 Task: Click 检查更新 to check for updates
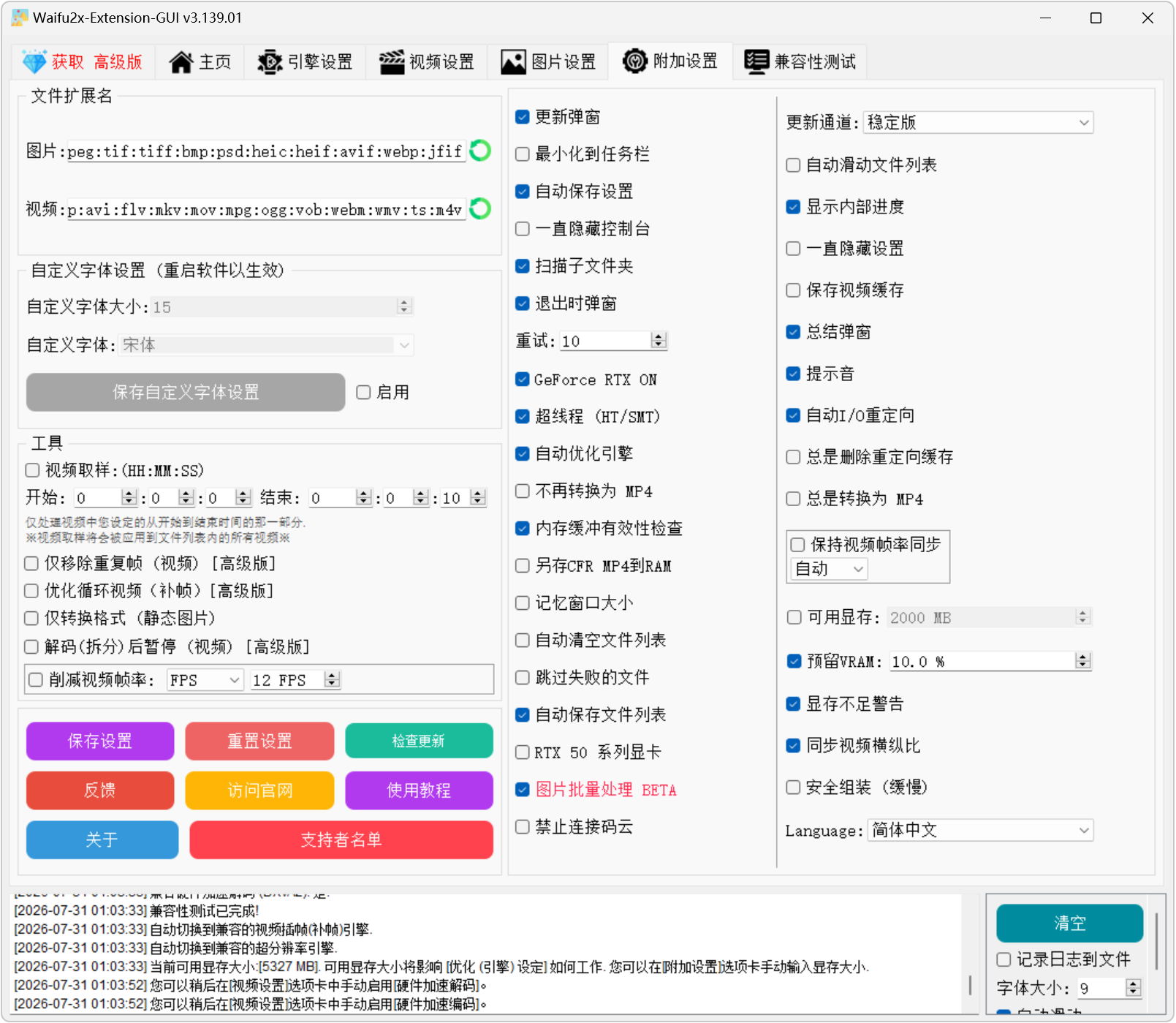419,741
